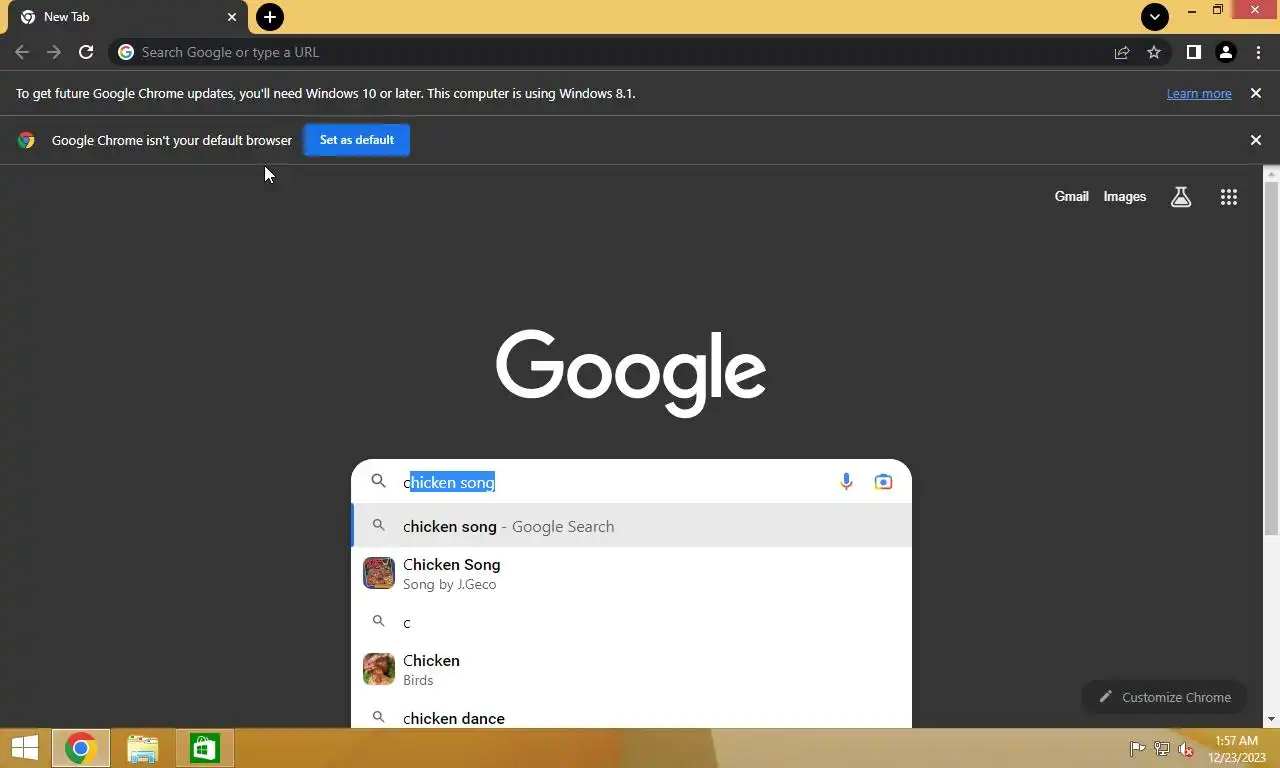Share this page icon in address bar

pyautogui.click(x=1122, y=52)
